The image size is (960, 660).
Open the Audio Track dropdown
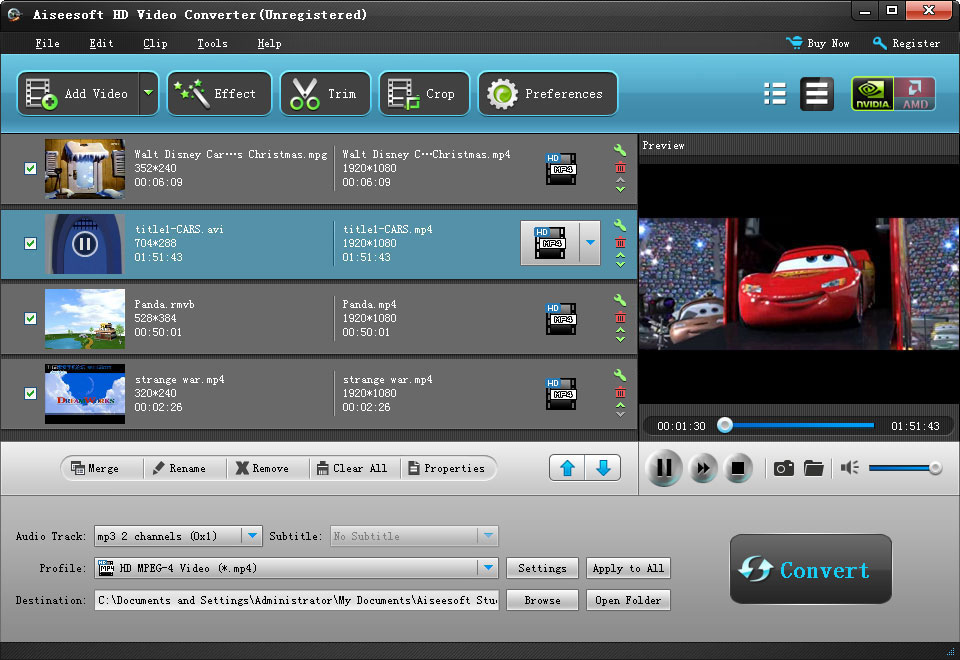pos(254,536)
